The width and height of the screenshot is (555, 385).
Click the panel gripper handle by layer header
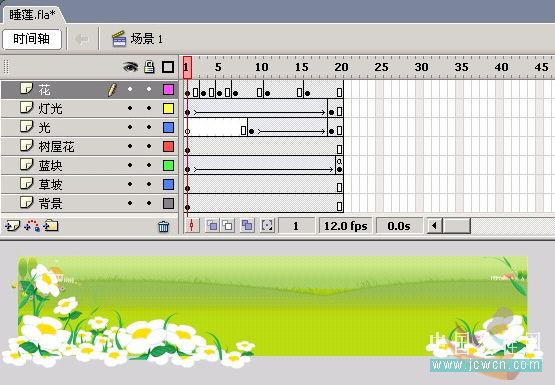6,67
